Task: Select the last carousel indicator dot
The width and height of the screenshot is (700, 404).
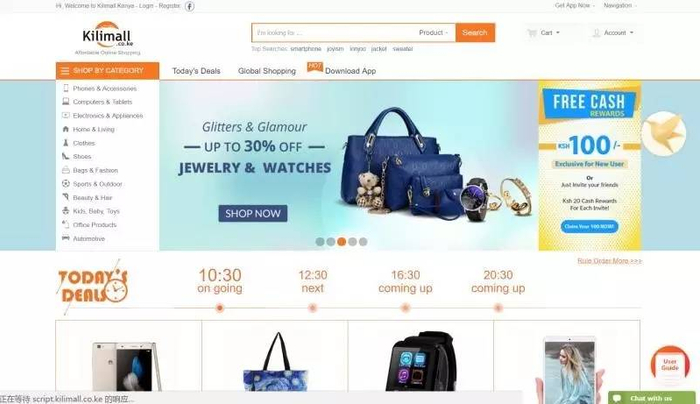Action: coord(363,242)
